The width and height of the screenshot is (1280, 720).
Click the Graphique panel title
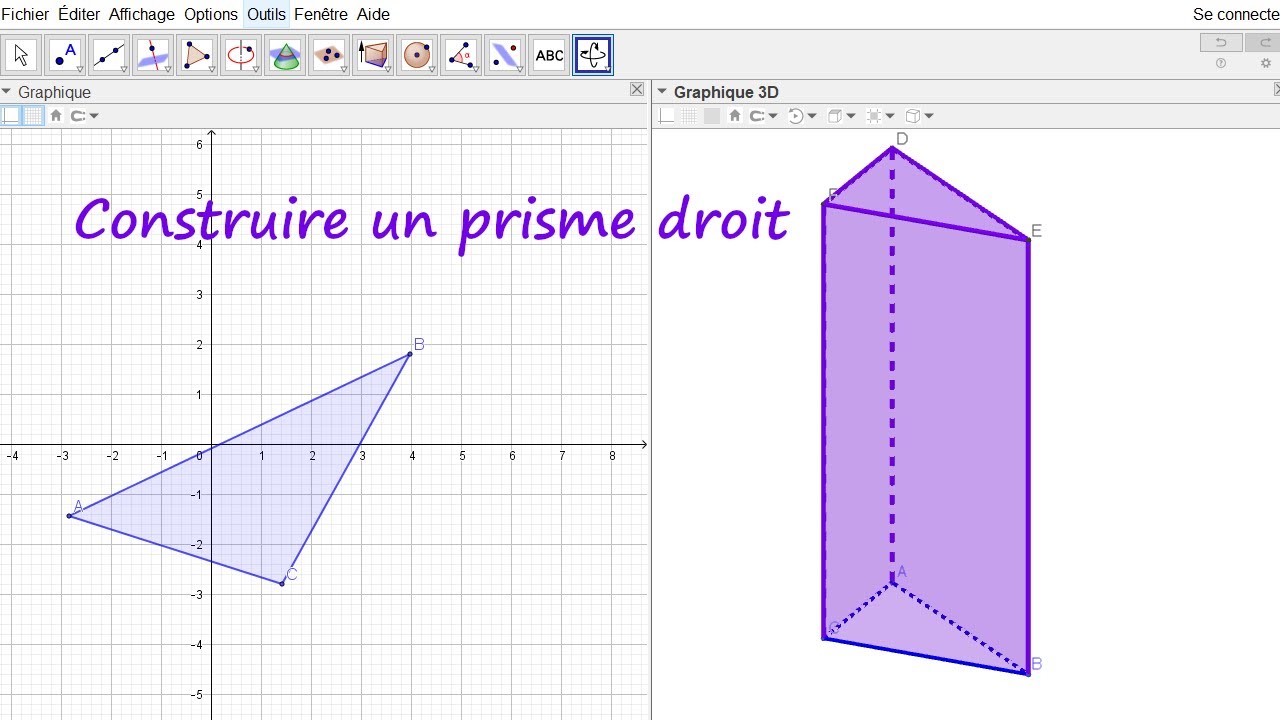tap(54, 92)
